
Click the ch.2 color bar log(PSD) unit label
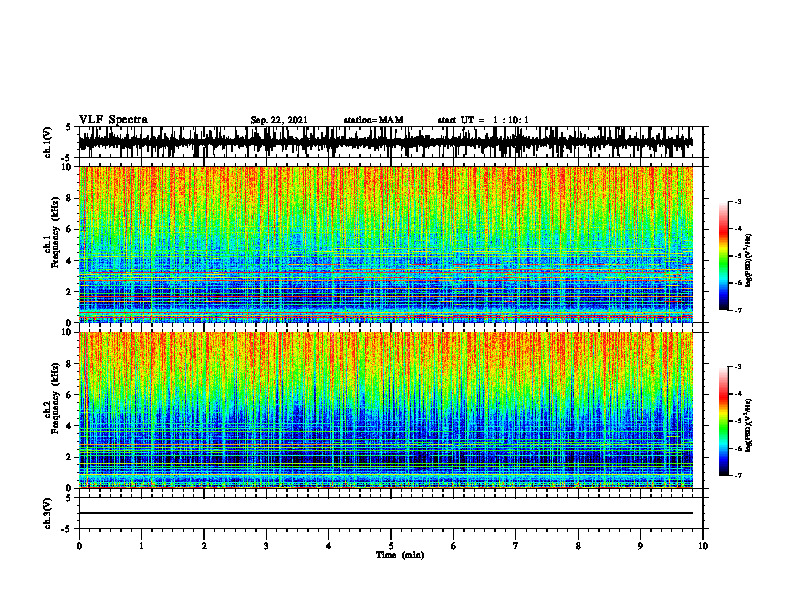click(749, 425)
